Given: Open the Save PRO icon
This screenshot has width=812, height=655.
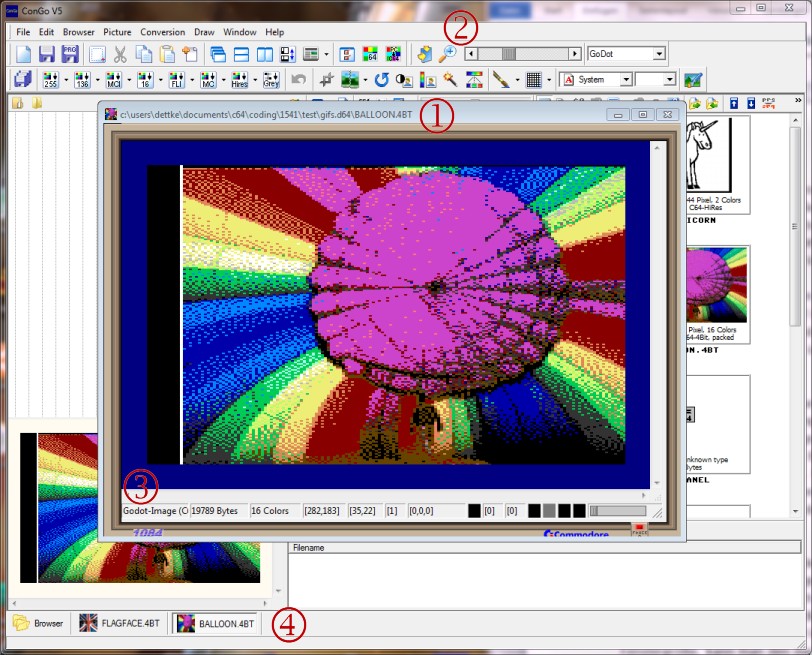Looking at the screenshot, I should [71, 55].
